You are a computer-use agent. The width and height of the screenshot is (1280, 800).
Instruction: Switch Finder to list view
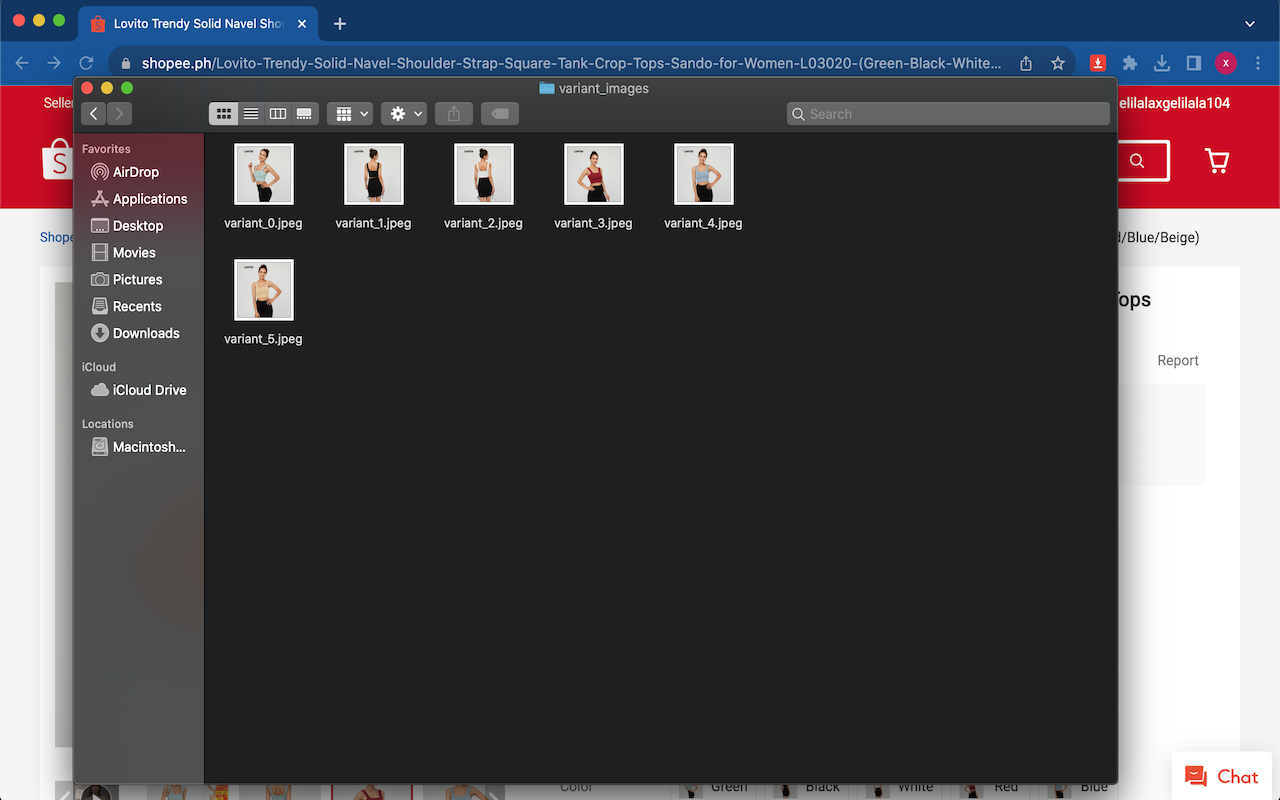tap(251, 114)
